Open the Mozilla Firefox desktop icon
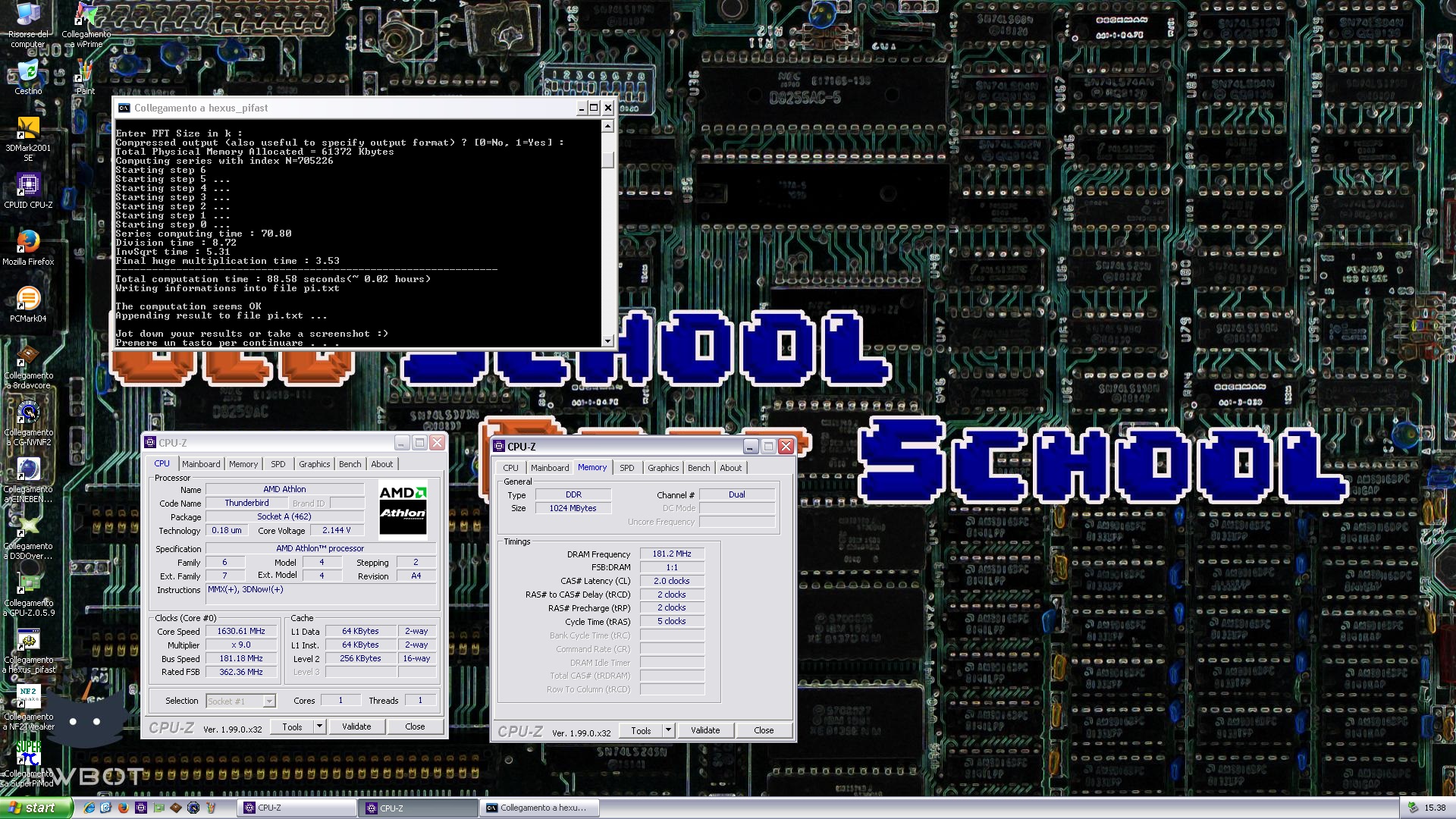Image resolution: width=1456 pixels, height=819 pixels. click(28, 248)
